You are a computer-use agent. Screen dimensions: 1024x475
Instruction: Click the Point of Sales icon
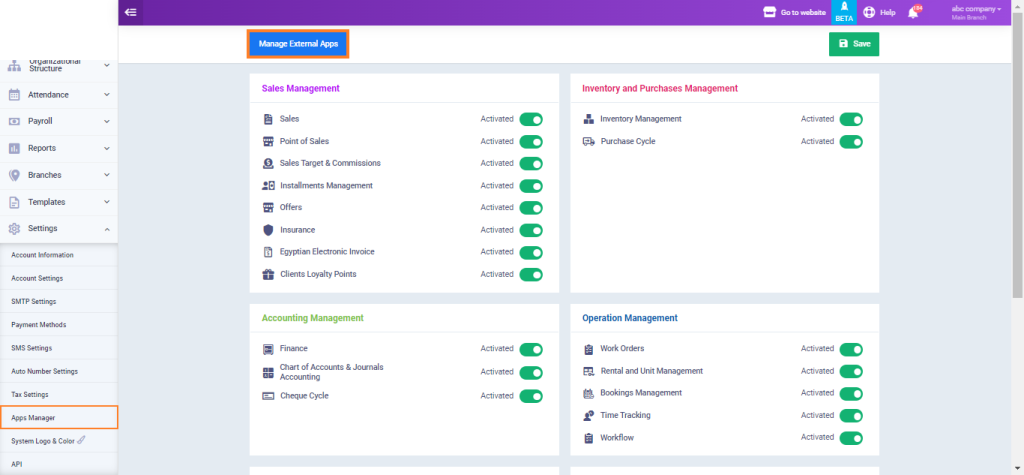[x=268, y=141]
